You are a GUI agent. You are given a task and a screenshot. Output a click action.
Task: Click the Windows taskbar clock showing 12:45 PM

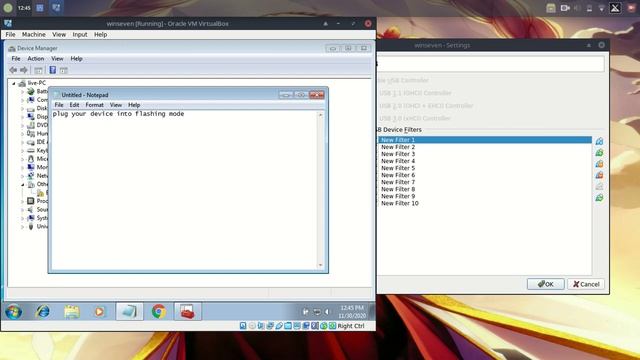(x=352, y=312)
